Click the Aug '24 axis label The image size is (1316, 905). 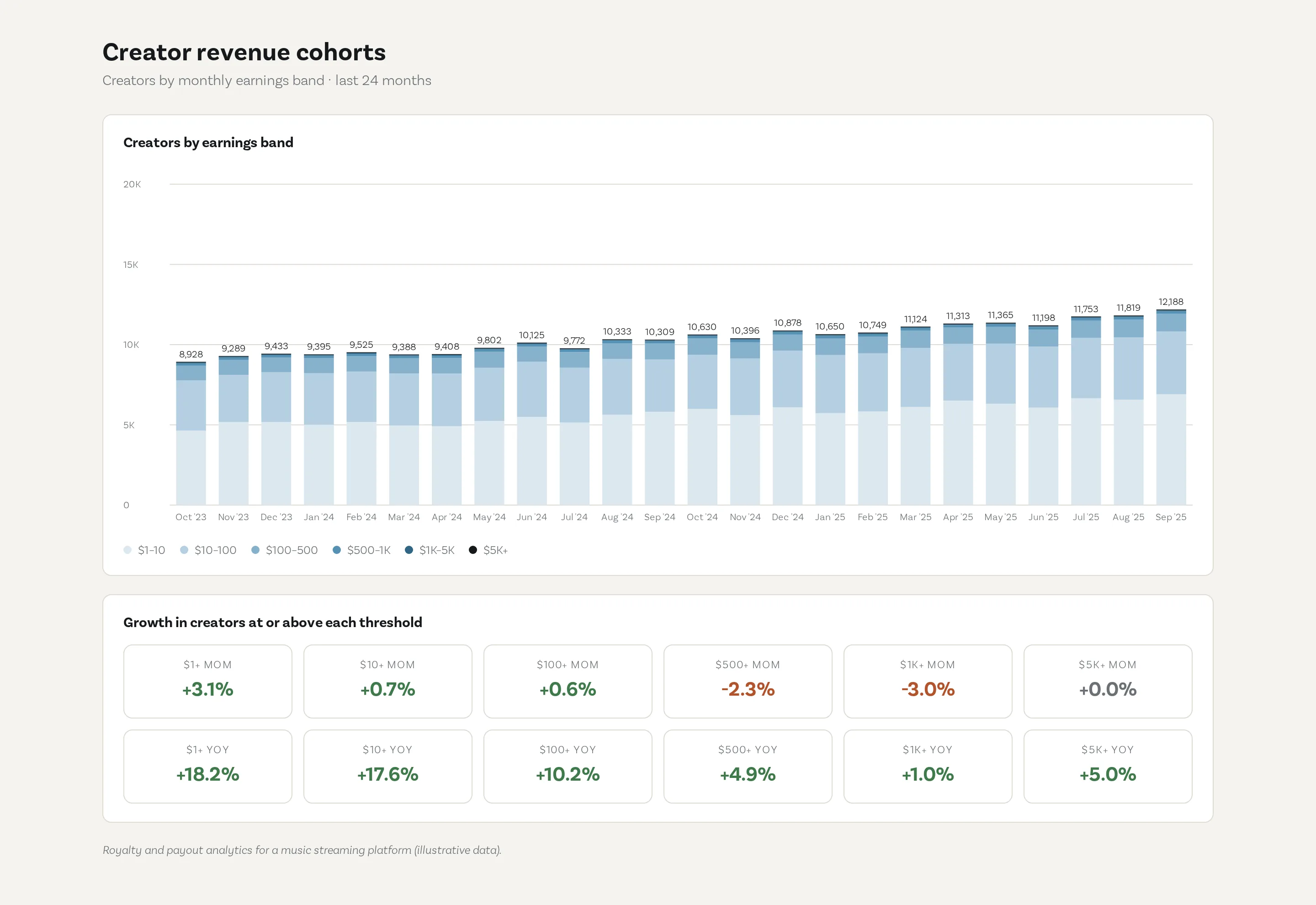(617, 517)
